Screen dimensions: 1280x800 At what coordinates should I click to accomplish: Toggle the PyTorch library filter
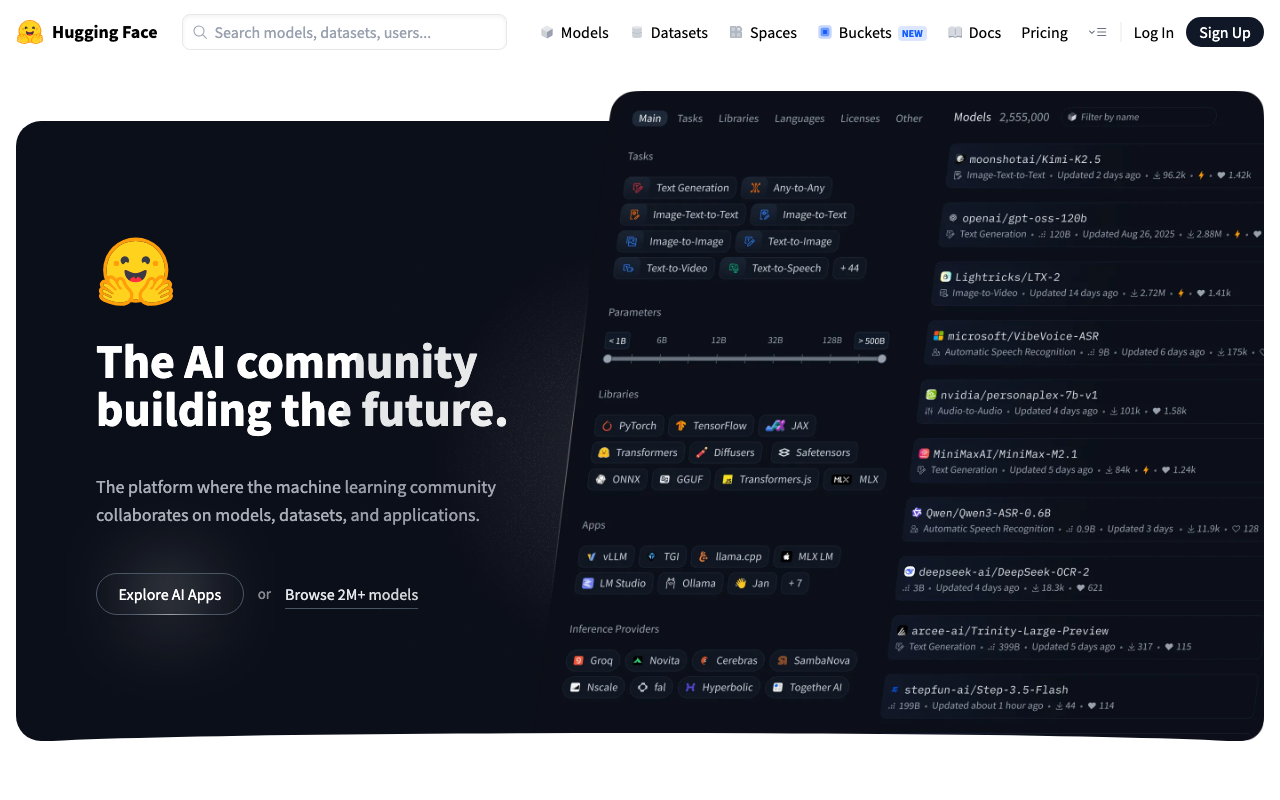point(629,425)
